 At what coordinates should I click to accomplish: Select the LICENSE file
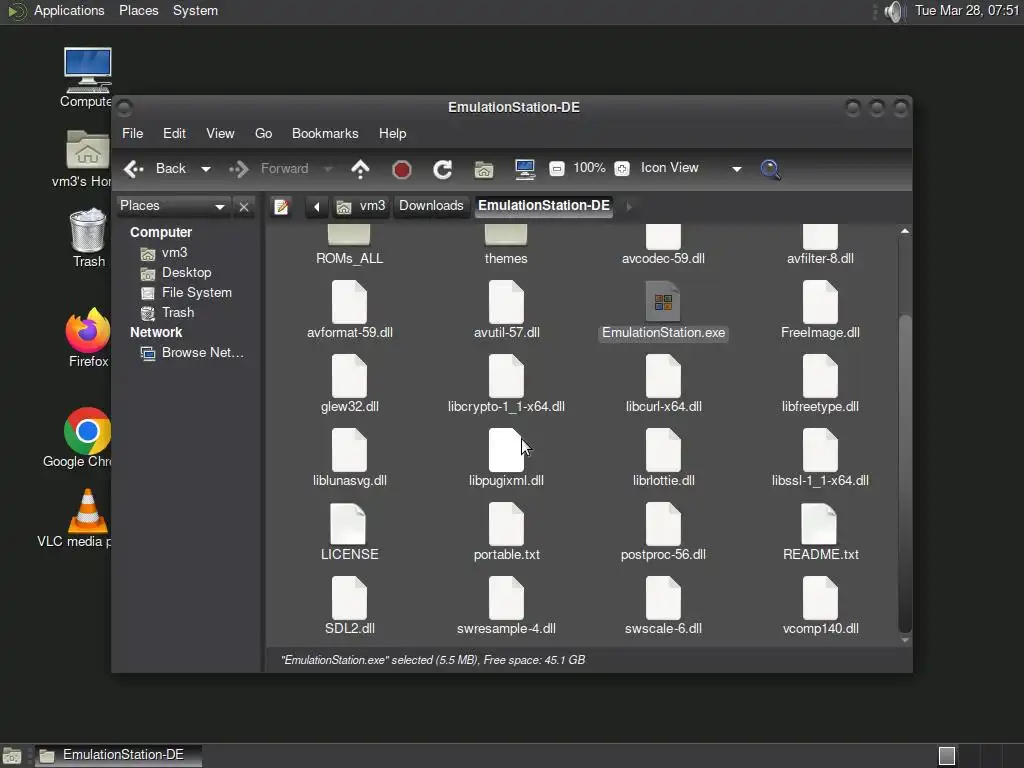pyautogui.click(x=349, y=532)
